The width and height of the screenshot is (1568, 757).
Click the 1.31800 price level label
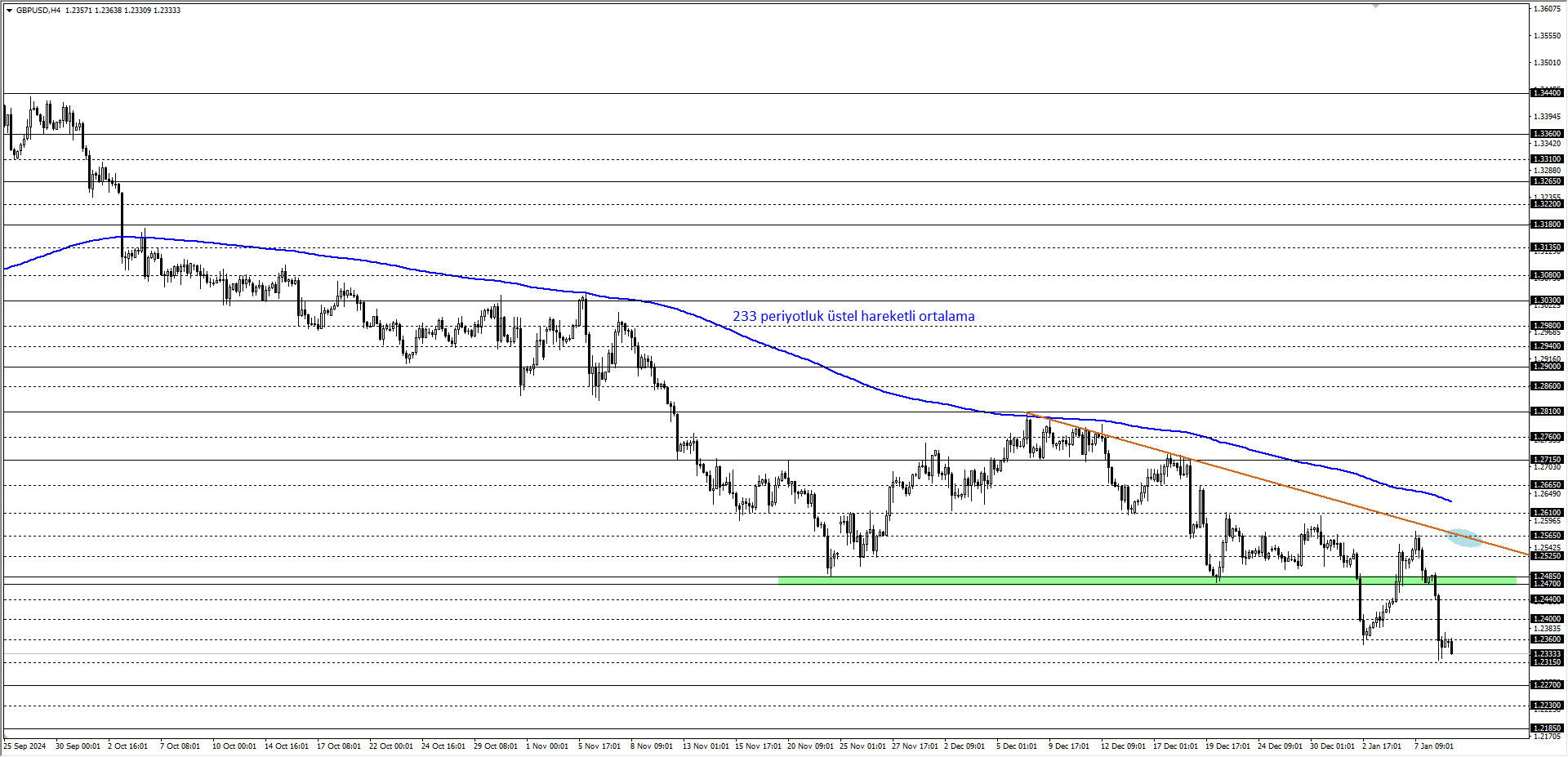coord(1547,225)
